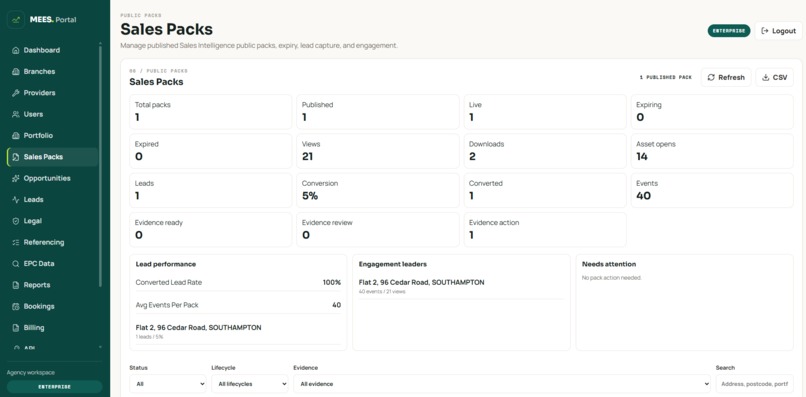Select Leads in the navigation
The height and width of the screenshot is (397, 806).
tap(52, 200)
